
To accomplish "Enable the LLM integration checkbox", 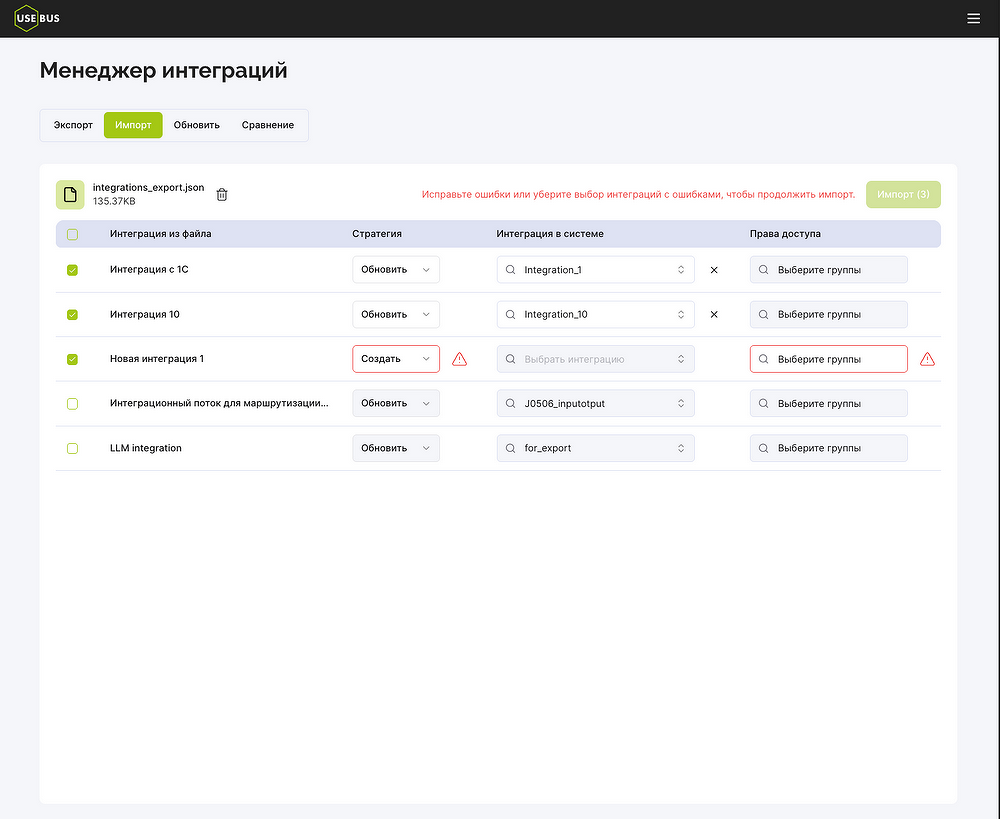I will [x=72, y=449].
